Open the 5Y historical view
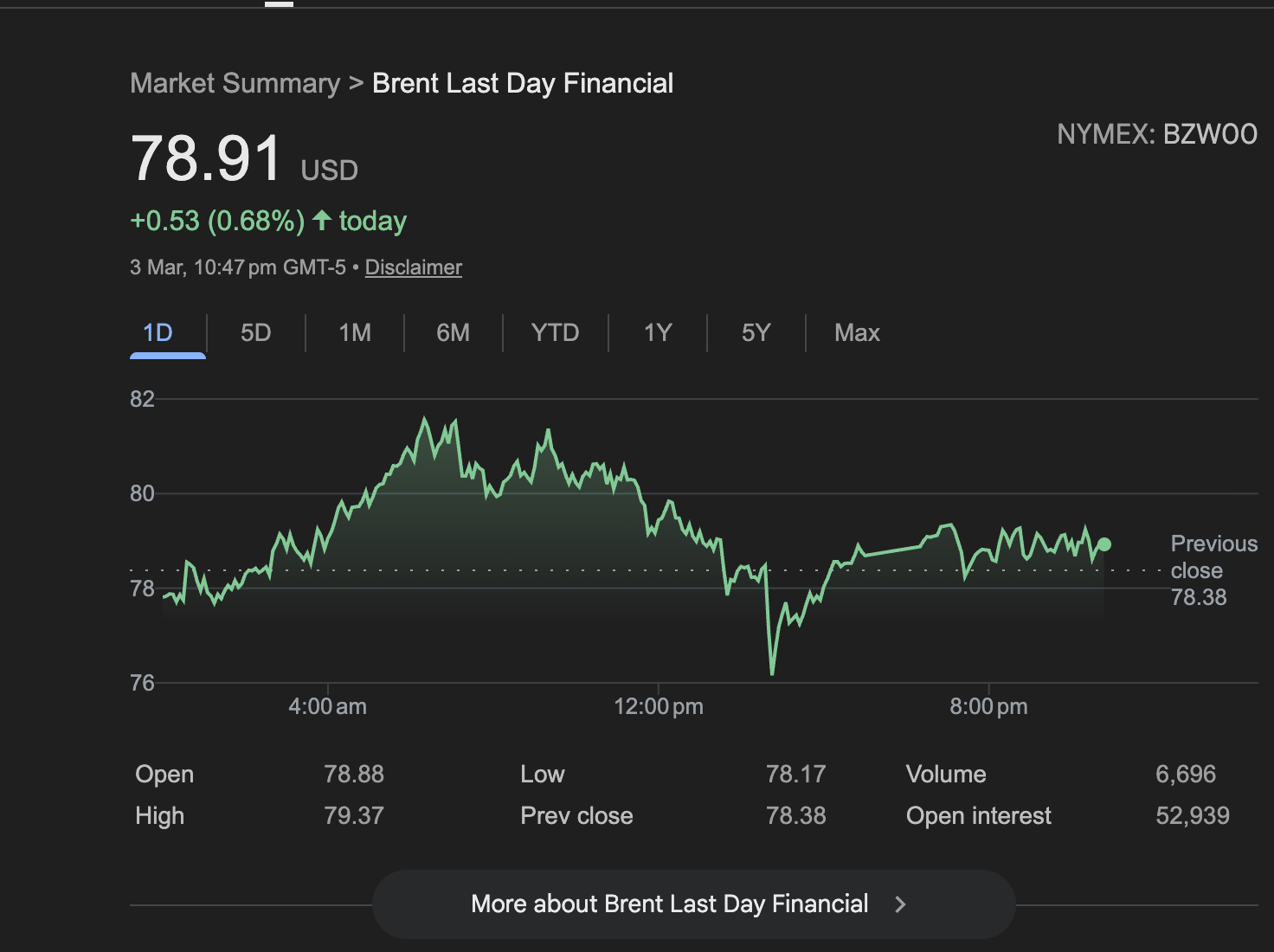 point(755,332)
